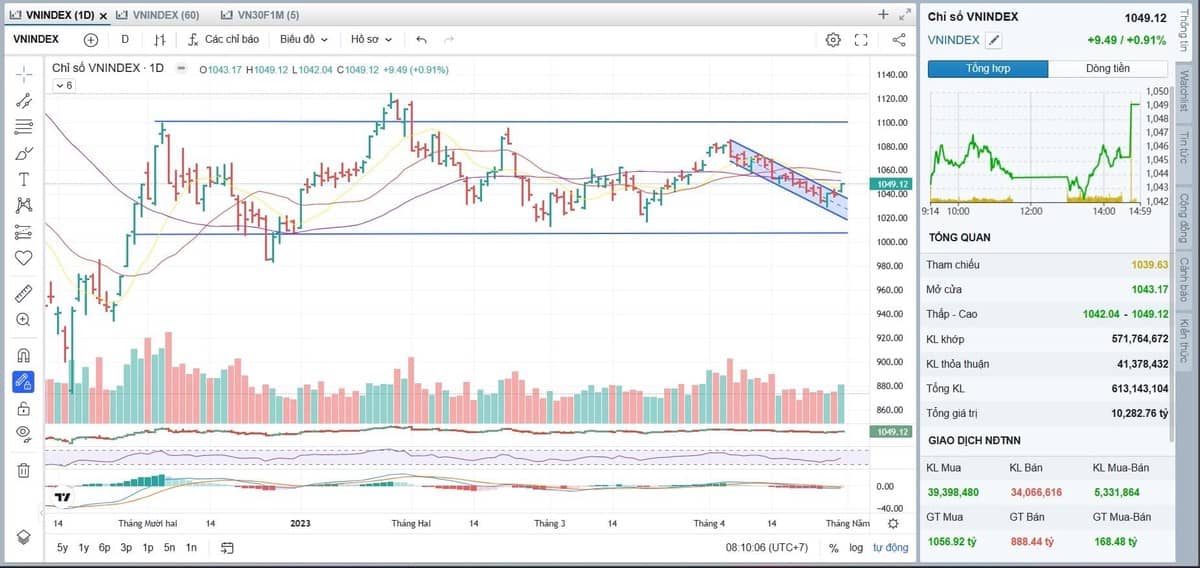Expand the indicators legend showing 6
The image size is (1200, 568).
[63, 86]
